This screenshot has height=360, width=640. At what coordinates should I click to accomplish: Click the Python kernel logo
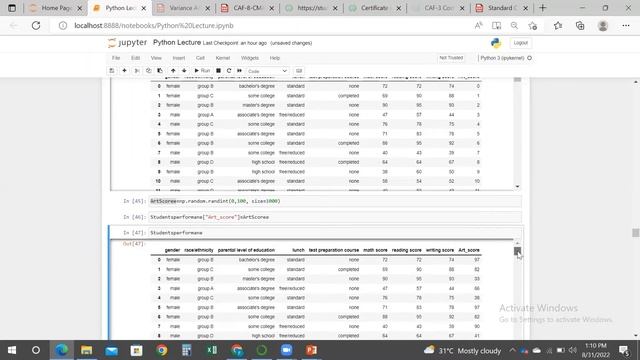(x=496, y=43)
